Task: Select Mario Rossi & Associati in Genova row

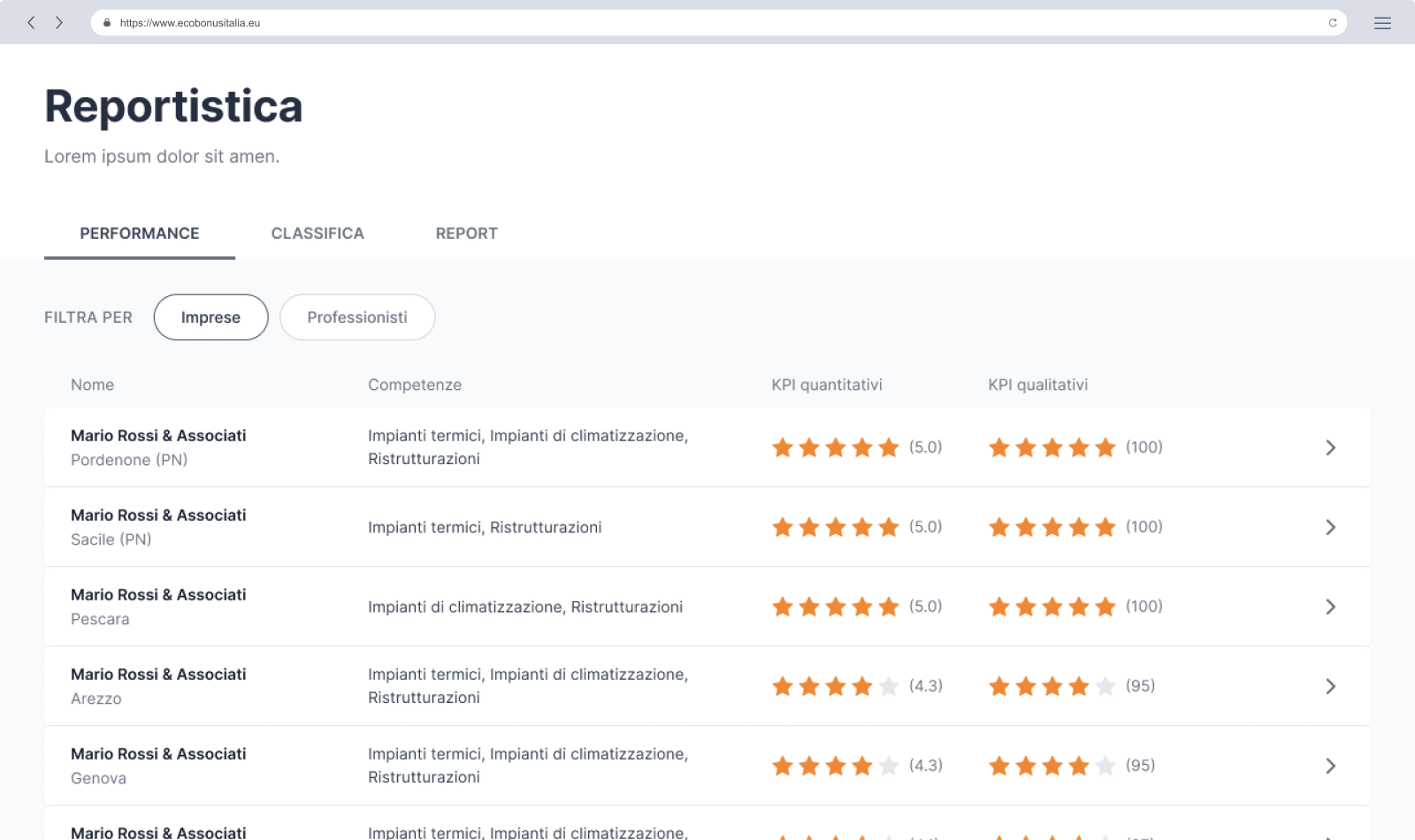Action: point(158,754)
